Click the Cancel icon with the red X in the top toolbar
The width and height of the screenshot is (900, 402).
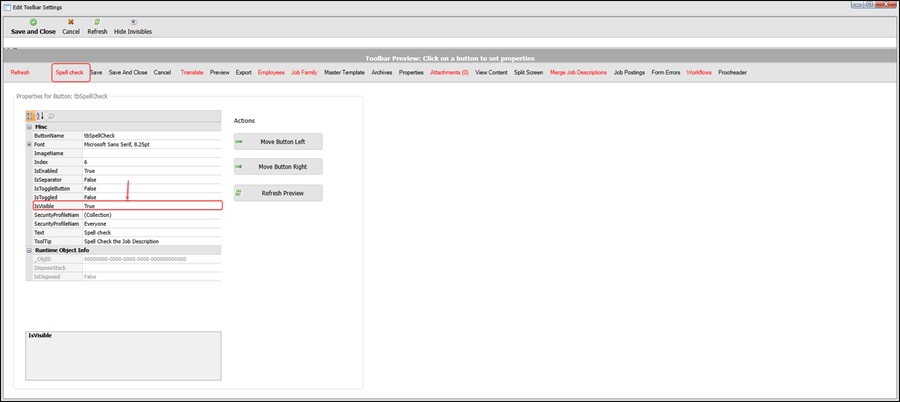coord(71,22)
